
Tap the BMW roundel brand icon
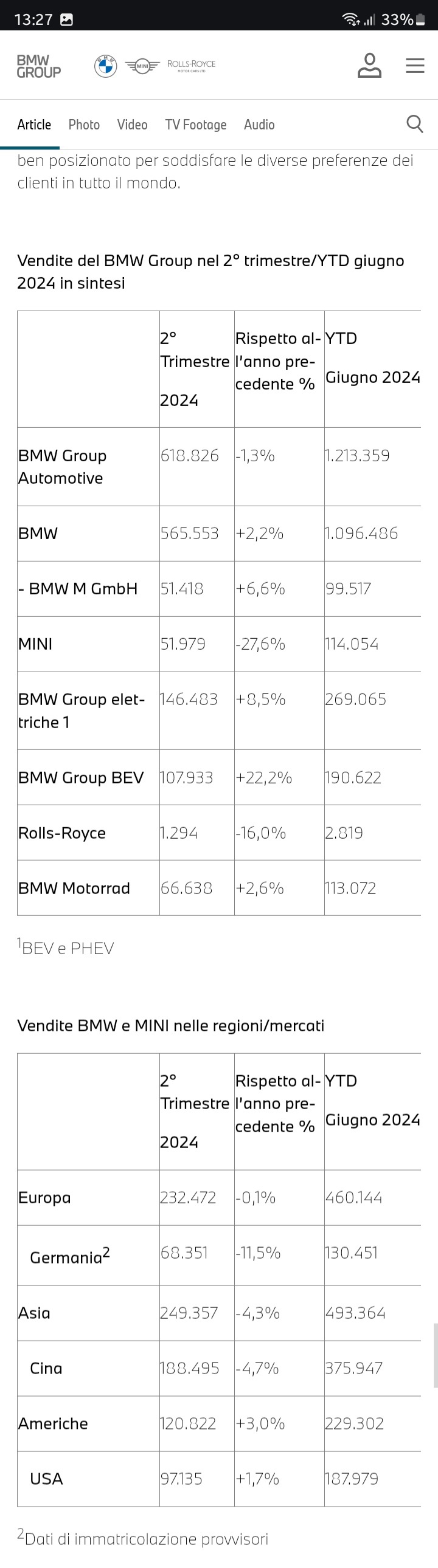105,66
